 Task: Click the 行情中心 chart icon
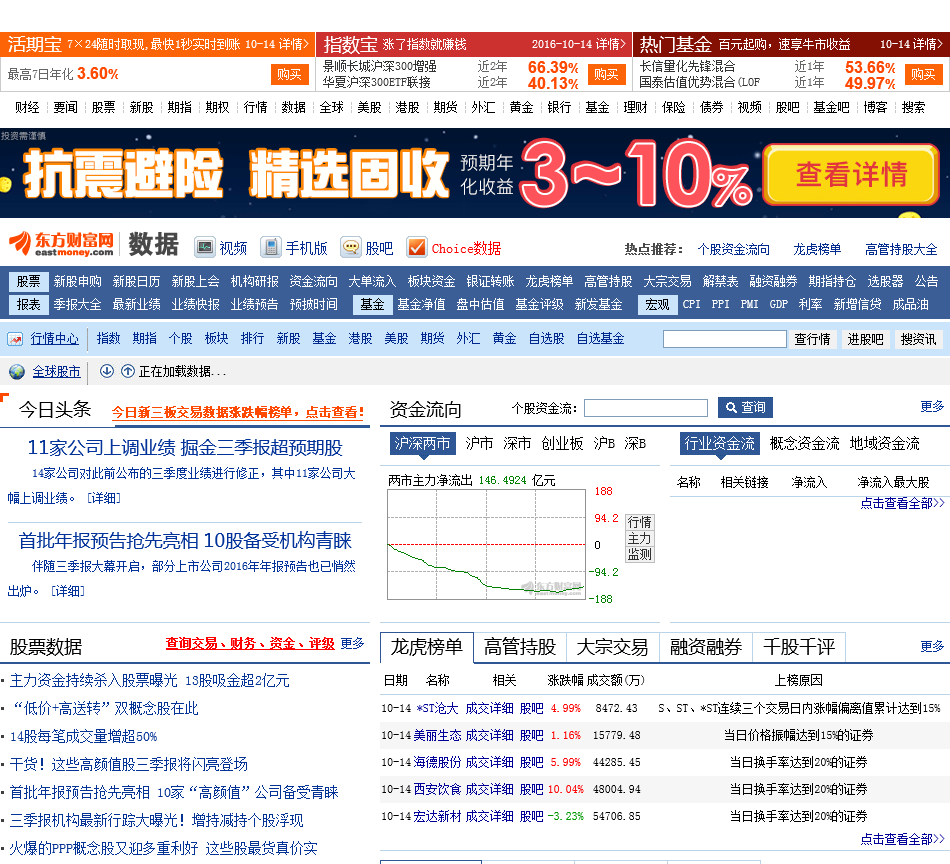pyautogui.click(x=15, y=339)
